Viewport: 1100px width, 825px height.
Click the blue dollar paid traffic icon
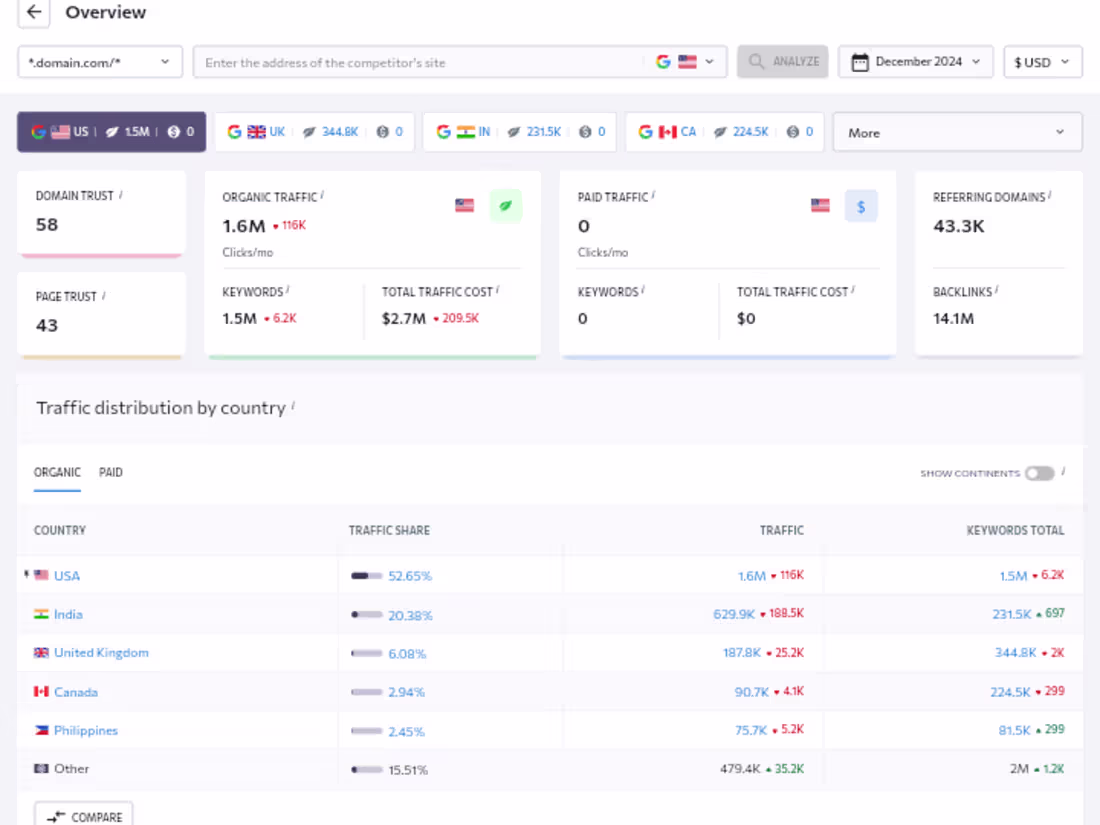coord(861,206)
